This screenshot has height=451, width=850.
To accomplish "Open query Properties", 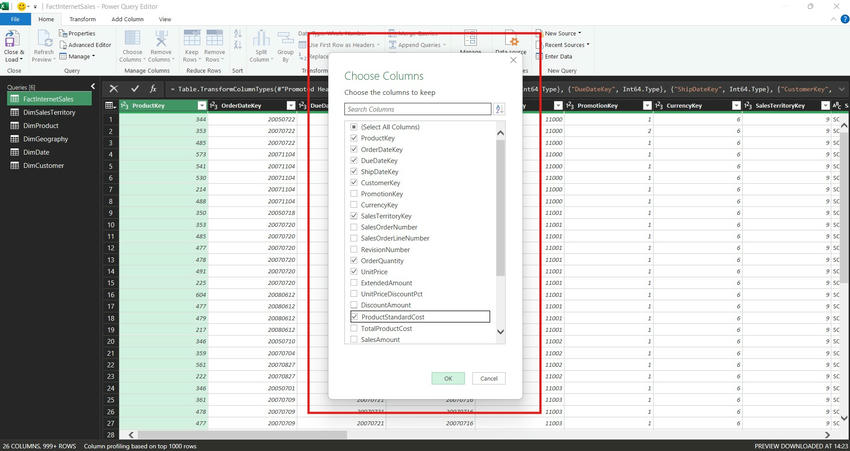I will tap(78, 34).
